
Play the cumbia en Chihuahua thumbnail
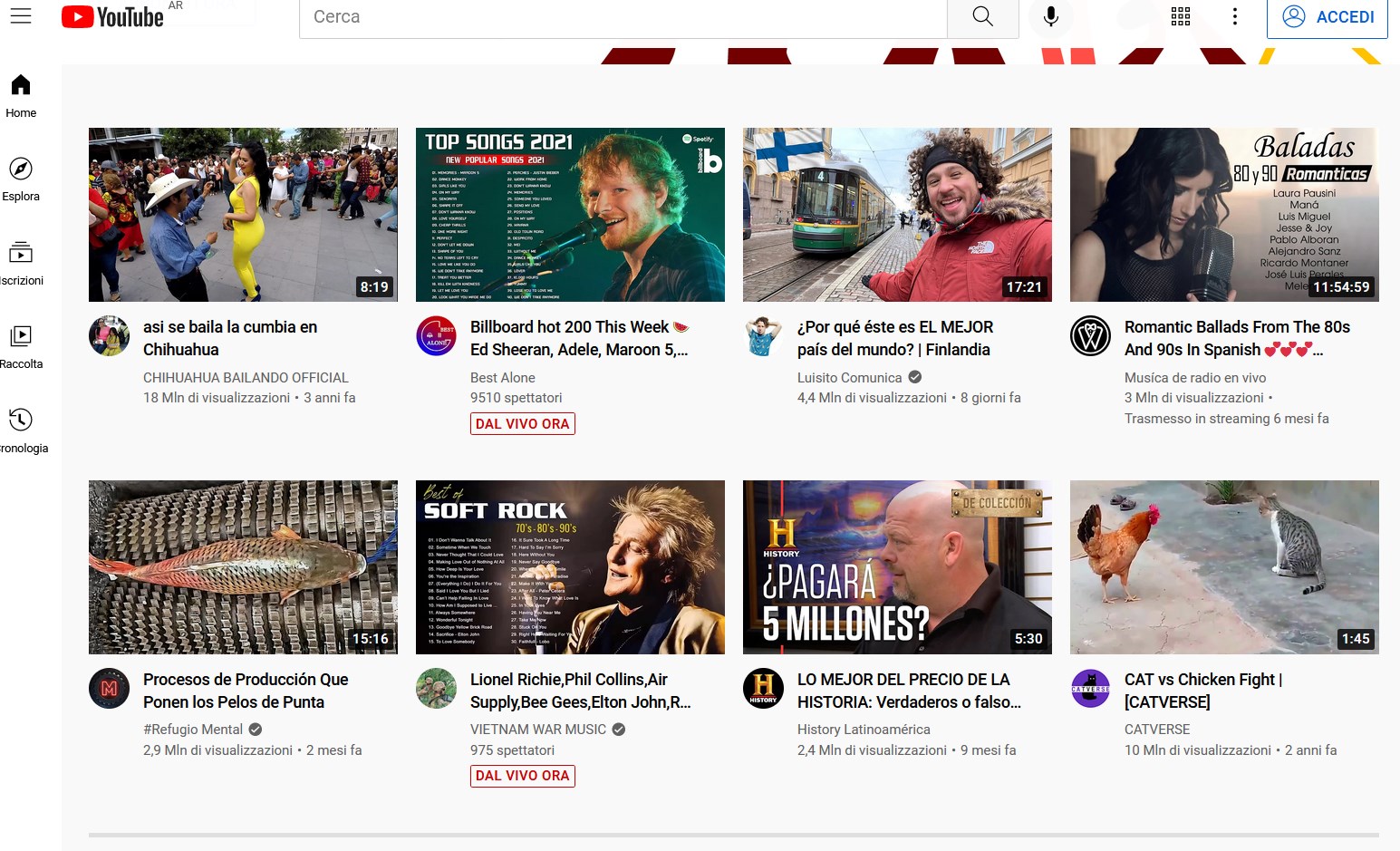[x=243, y=215]
